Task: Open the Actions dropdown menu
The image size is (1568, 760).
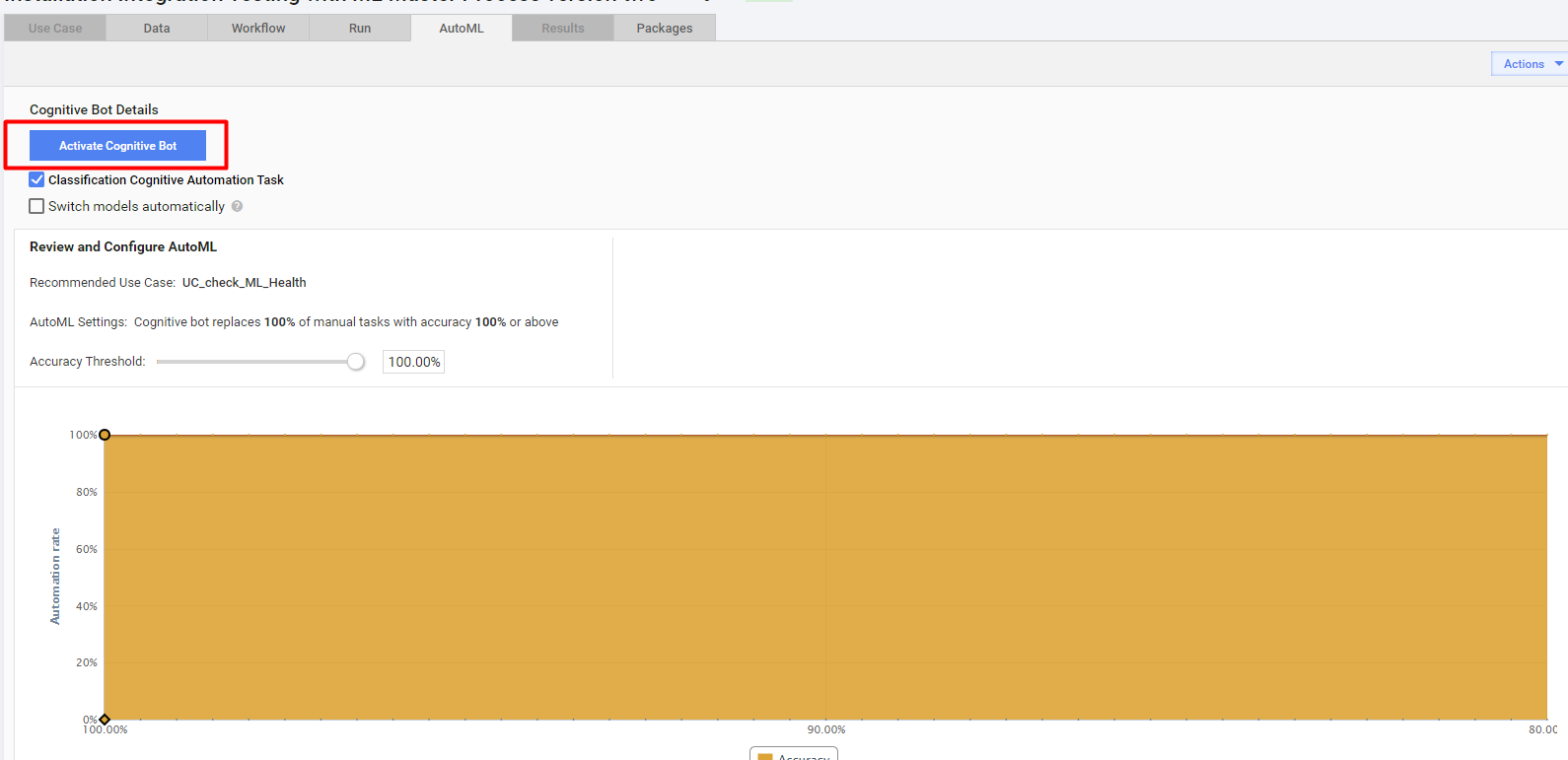Action: tap(1530, 64)
